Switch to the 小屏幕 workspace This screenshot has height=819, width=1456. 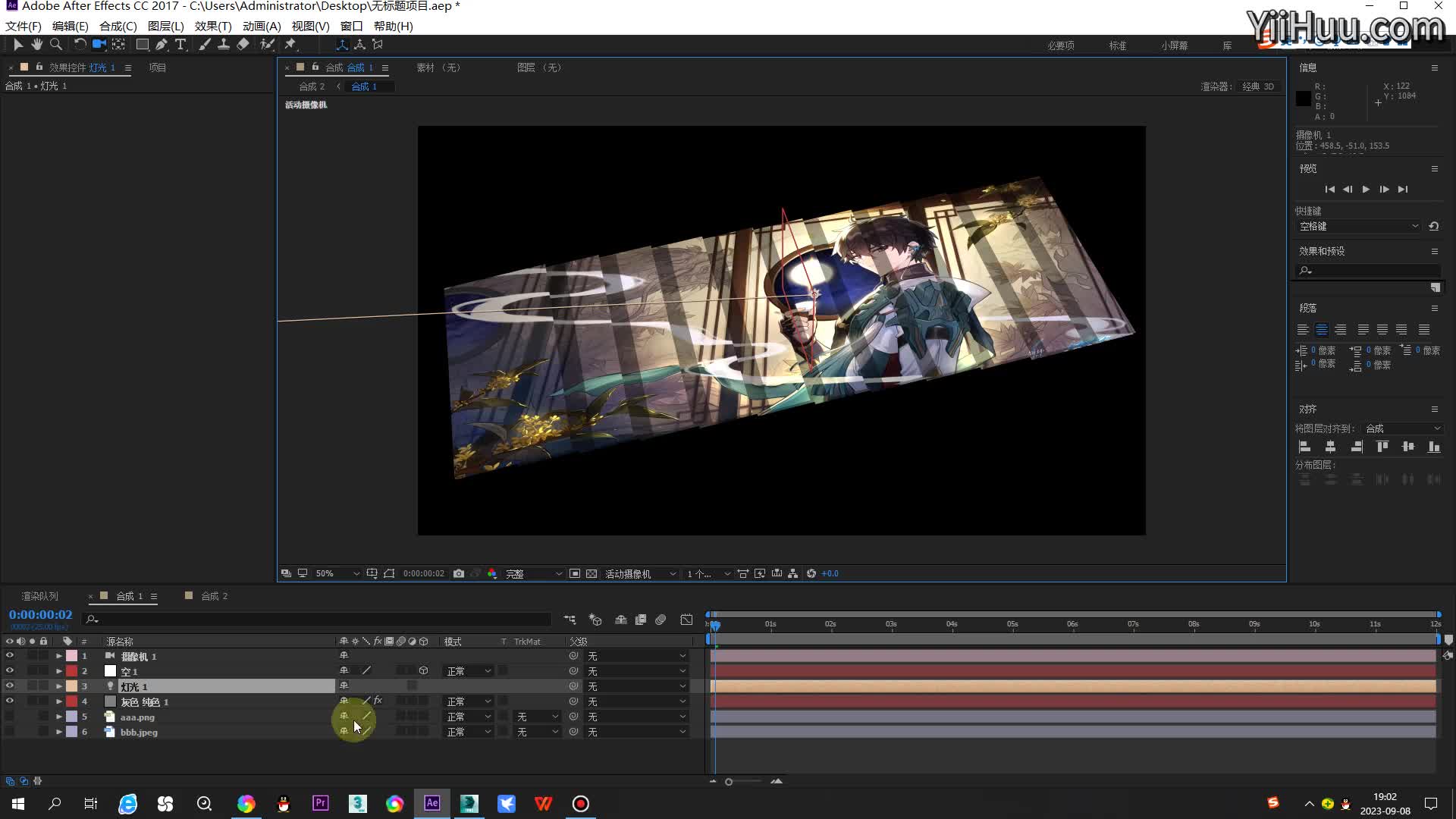1174,45
